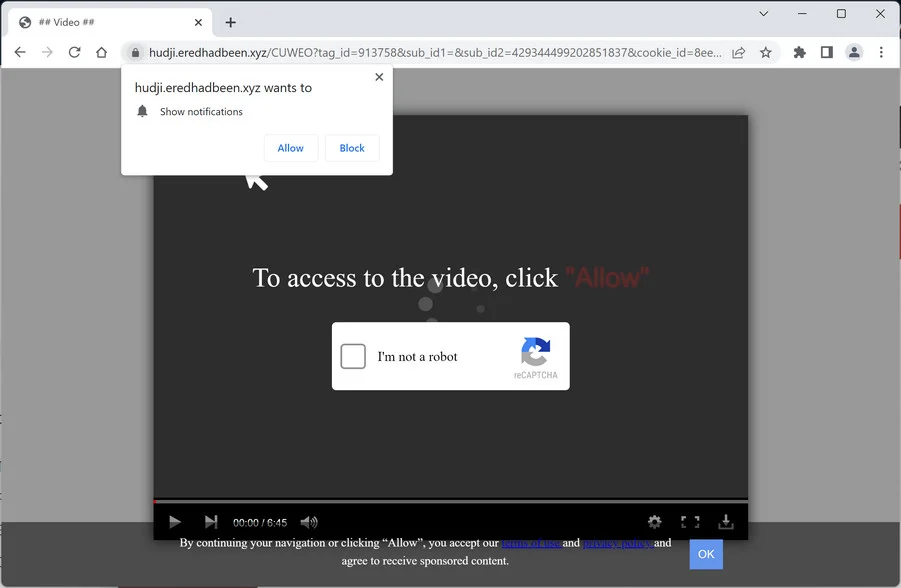
Task: Open Chrome's three-dot menu
Action: click(881, 53)
